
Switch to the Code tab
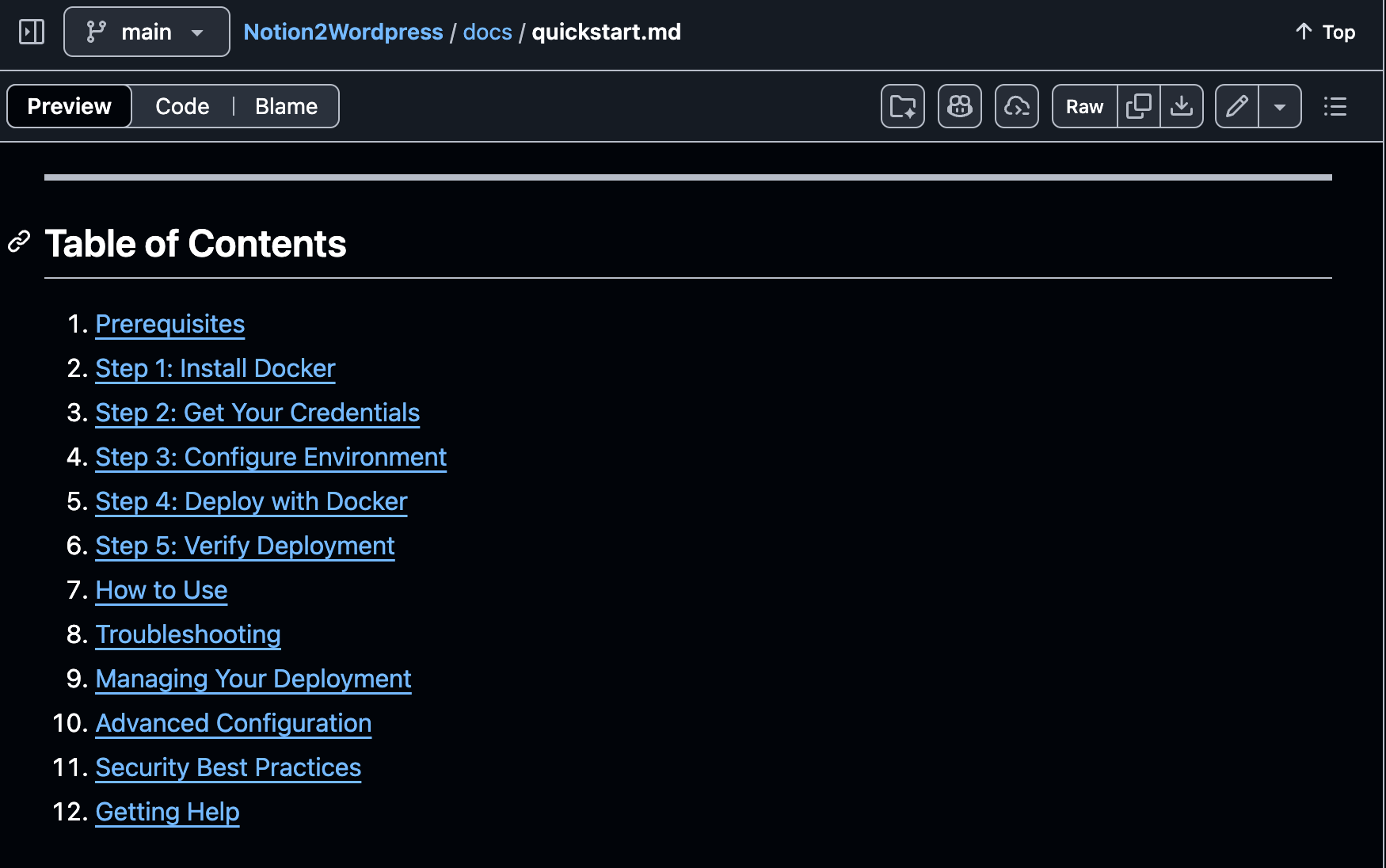point(182,106)
